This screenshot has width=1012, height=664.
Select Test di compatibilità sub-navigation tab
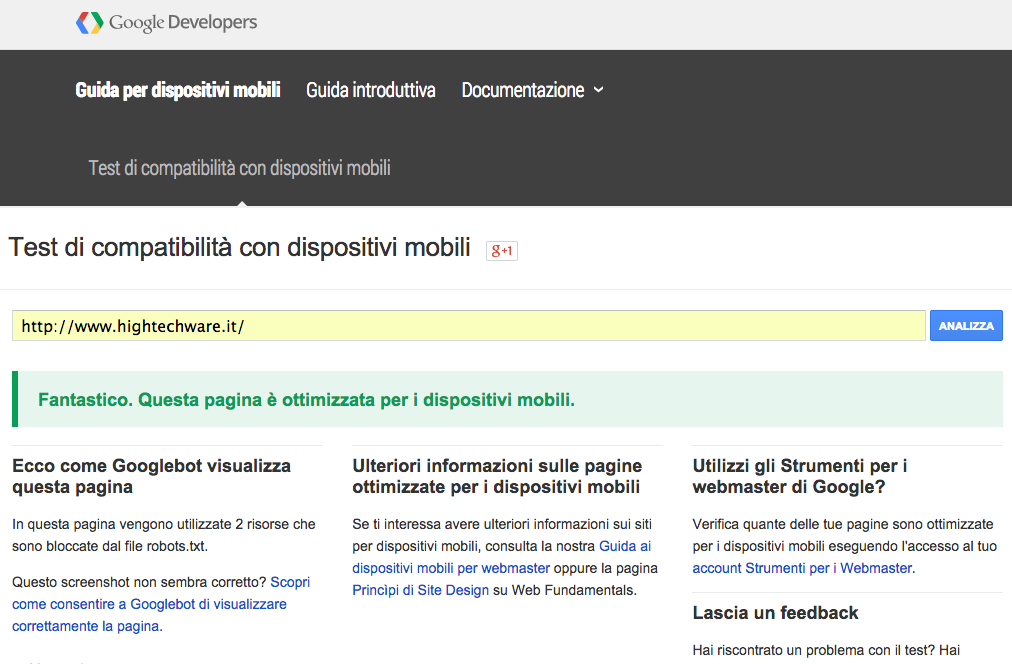coord(239,168)
